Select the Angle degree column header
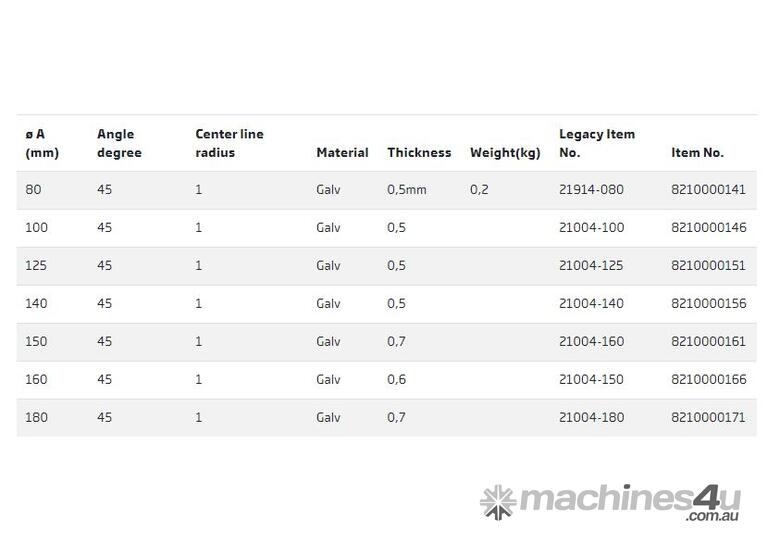 tap(119, 143)
